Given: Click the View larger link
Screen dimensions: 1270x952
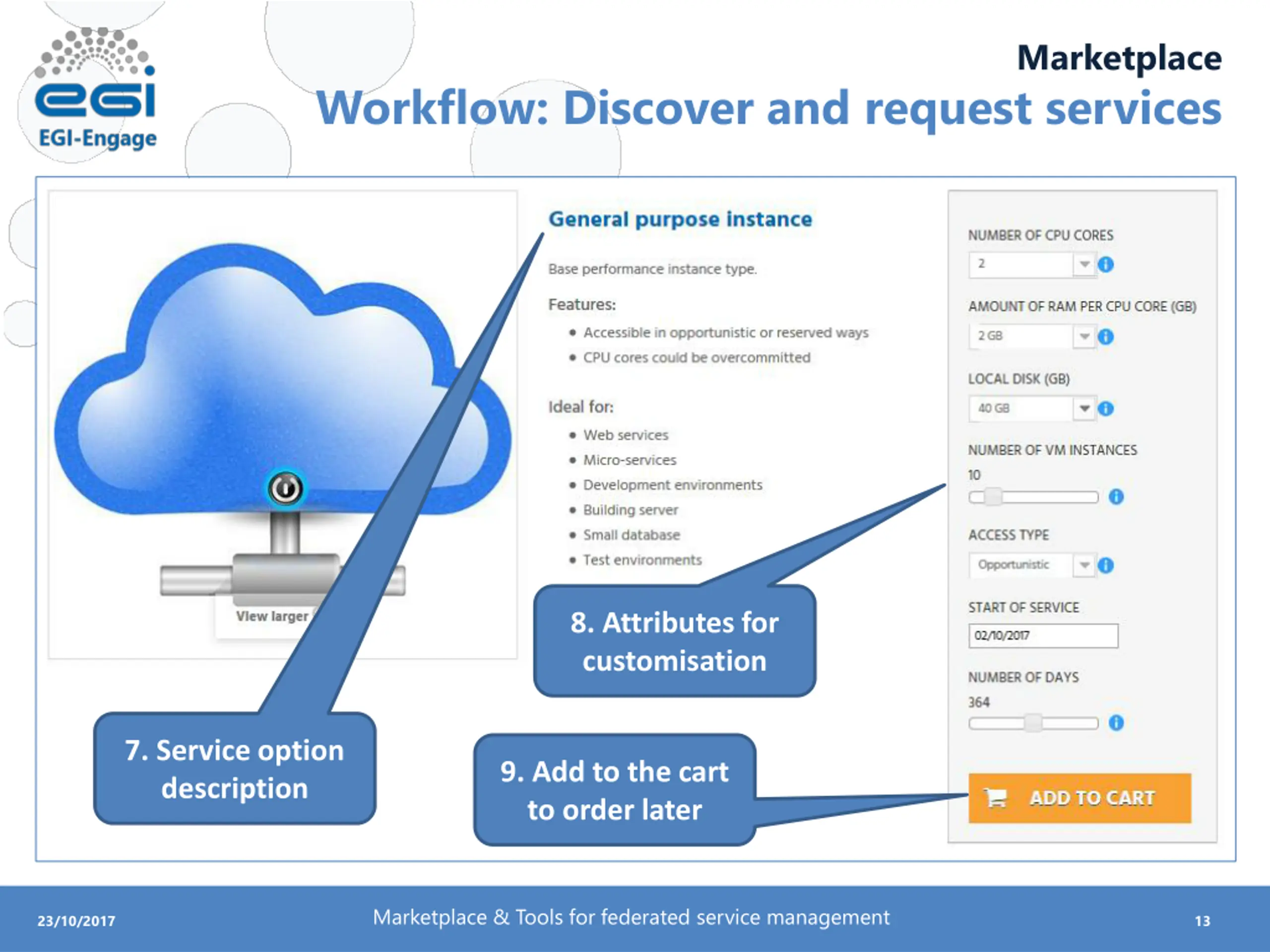Looking at the screenshot, I should [272, 616].
